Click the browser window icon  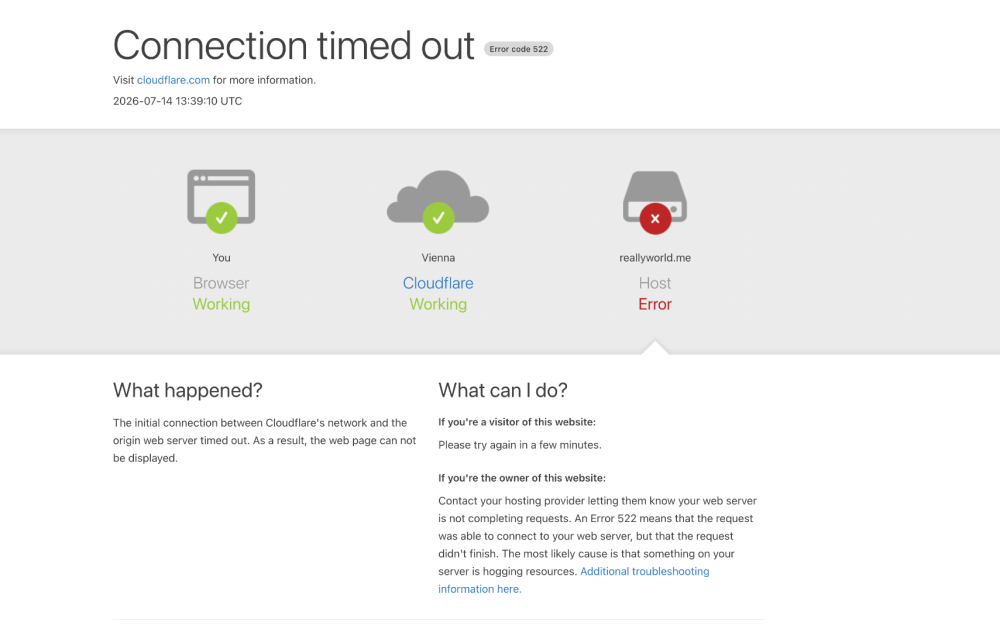point(221,196)
